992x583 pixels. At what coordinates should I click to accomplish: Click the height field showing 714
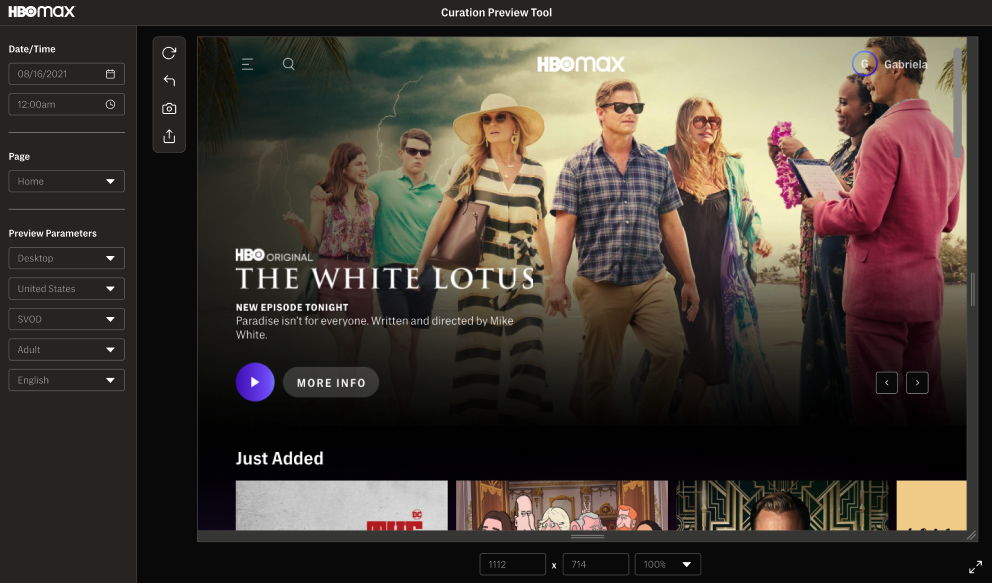(x=595, y=564)
